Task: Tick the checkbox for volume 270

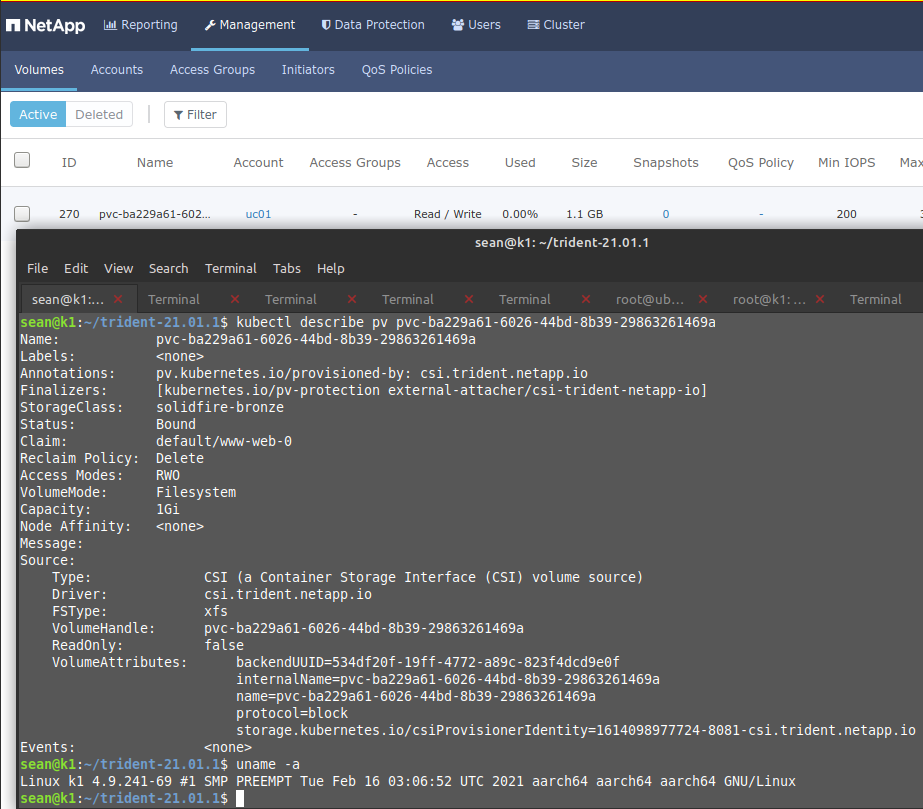Action: point(22,214)
